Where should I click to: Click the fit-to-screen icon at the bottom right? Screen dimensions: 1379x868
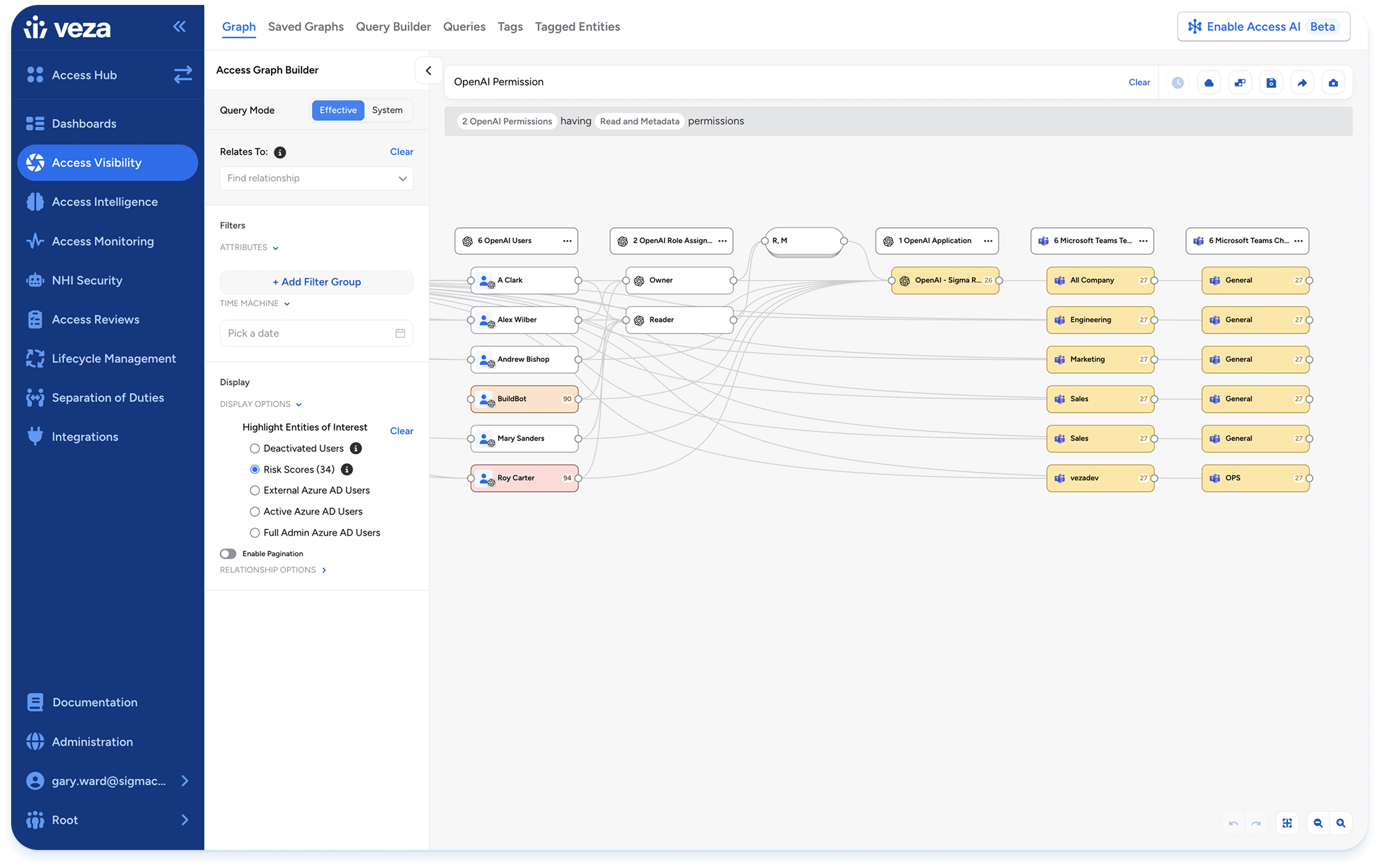(1287, 823)
